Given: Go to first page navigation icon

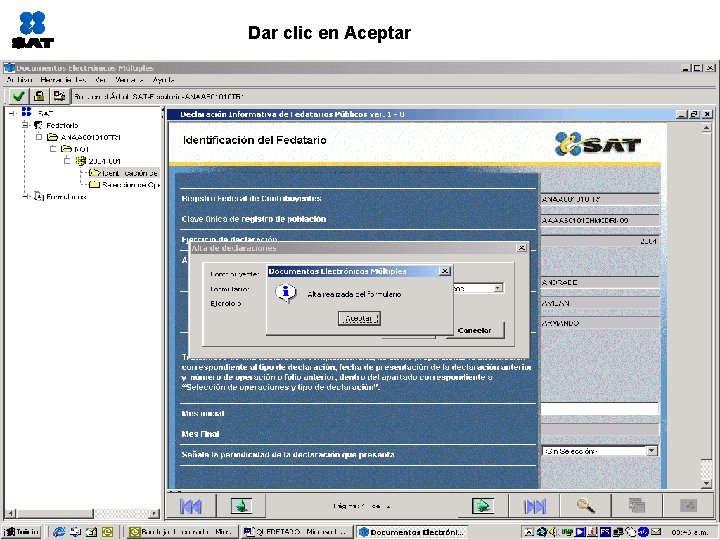Looking at the screenshot, I should (191, 506).
